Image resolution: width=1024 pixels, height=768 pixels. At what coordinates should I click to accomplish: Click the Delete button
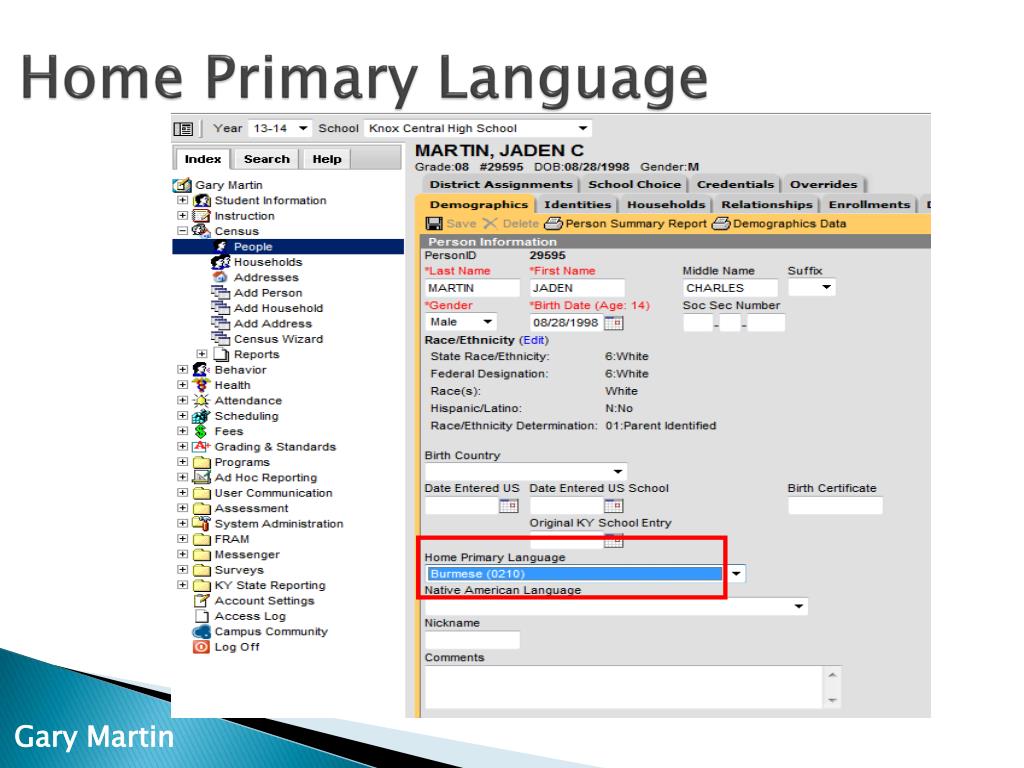pyautogui.click(x=511, y=223)
